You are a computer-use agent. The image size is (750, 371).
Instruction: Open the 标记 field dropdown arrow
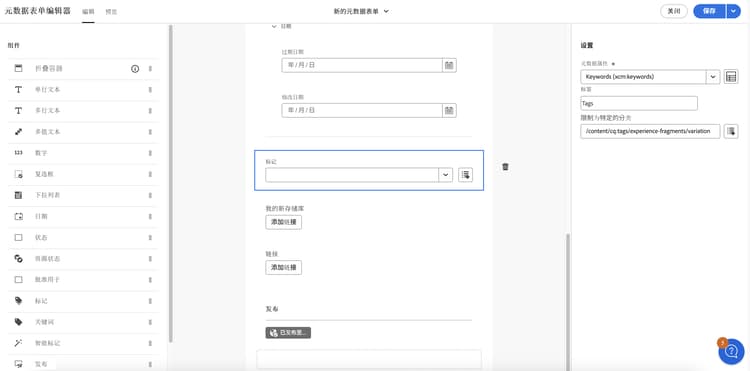446,175
